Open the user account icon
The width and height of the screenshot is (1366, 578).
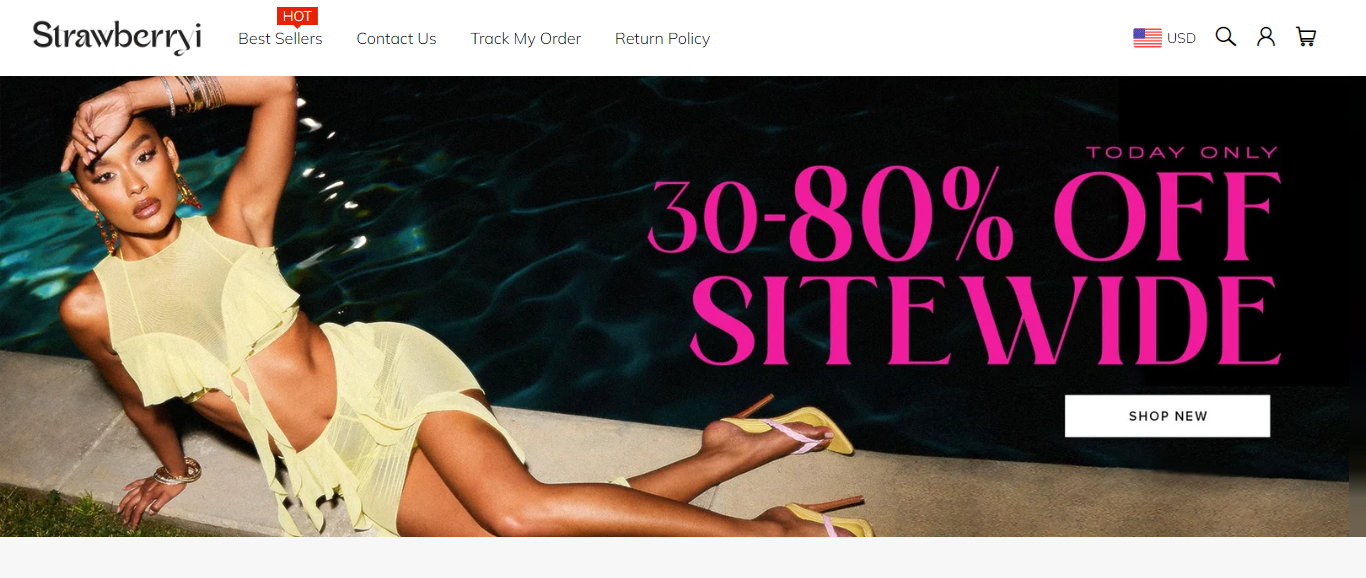coord(1266,37)
